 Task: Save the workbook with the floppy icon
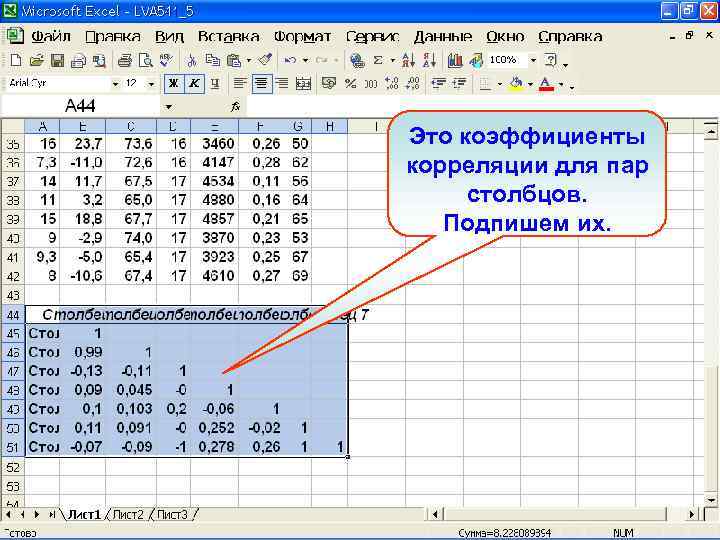pos(57,60)
